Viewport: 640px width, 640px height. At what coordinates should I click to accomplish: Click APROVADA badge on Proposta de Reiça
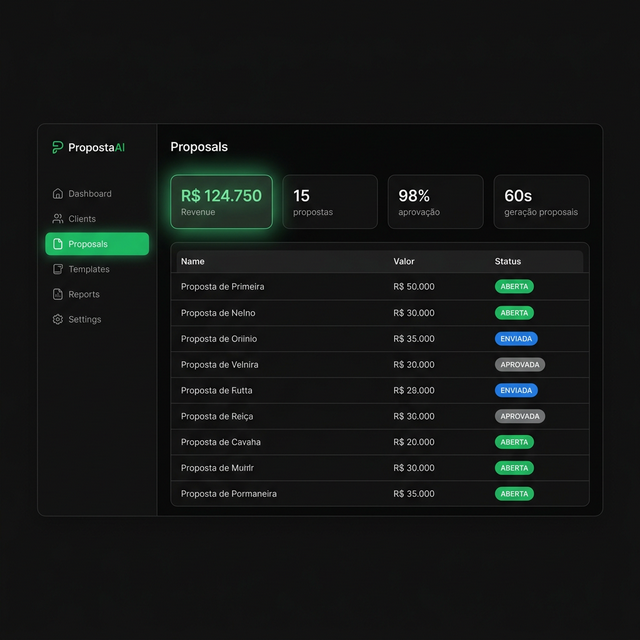click(x=520, y=416)
